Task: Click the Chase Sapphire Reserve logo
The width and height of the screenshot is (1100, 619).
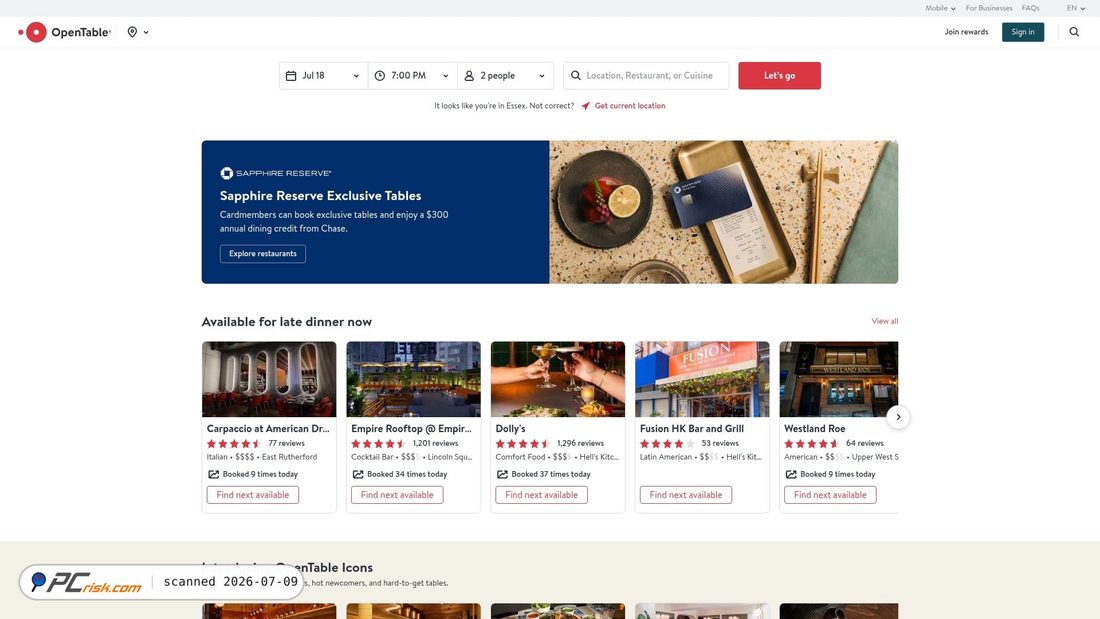Action: tap(276, 173)
